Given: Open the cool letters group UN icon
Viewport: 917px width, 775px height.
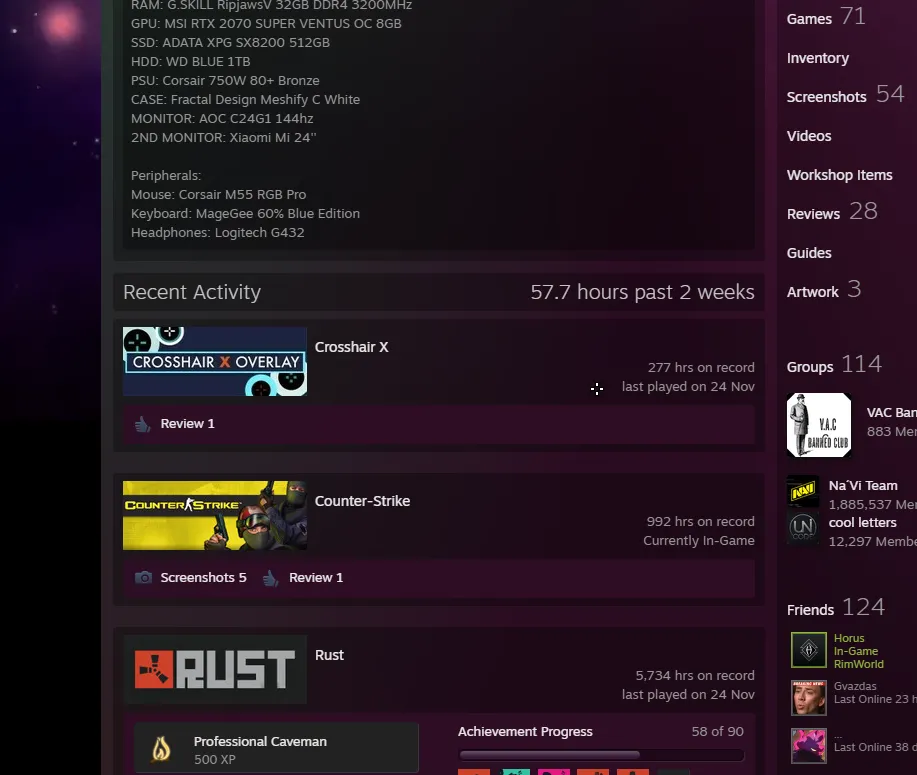Looking at the screenshot, I should pyautogui.click(x=803, y=528).
